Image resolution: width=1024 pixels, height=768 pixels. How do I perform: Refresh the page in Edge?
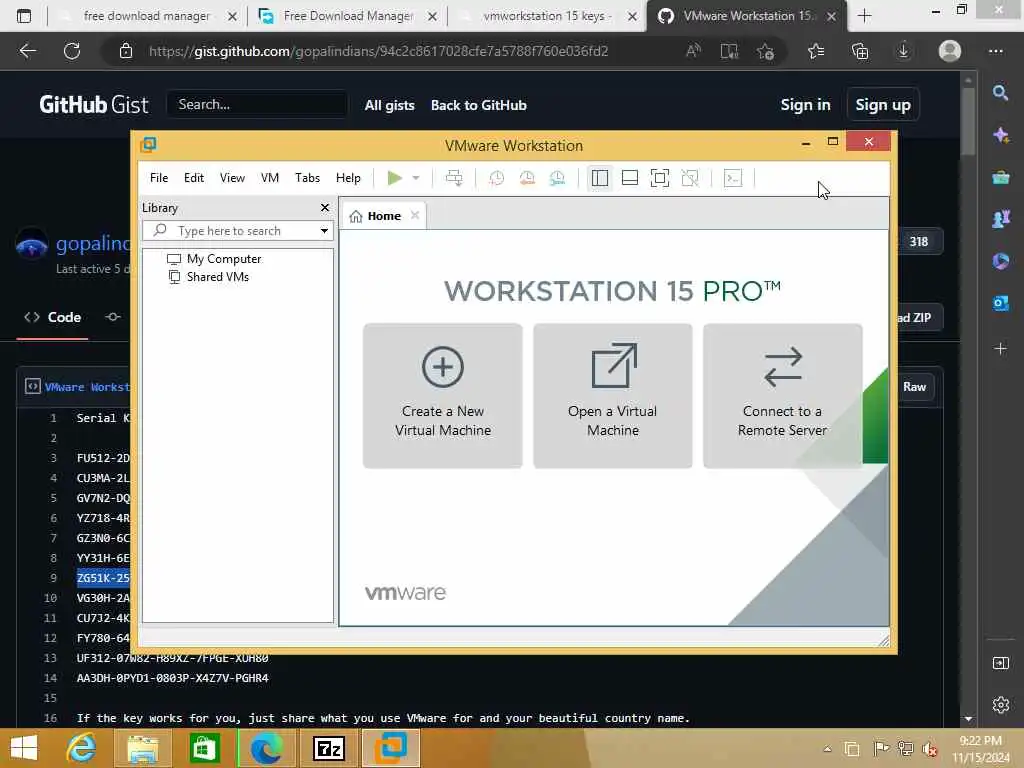[72, 51]
